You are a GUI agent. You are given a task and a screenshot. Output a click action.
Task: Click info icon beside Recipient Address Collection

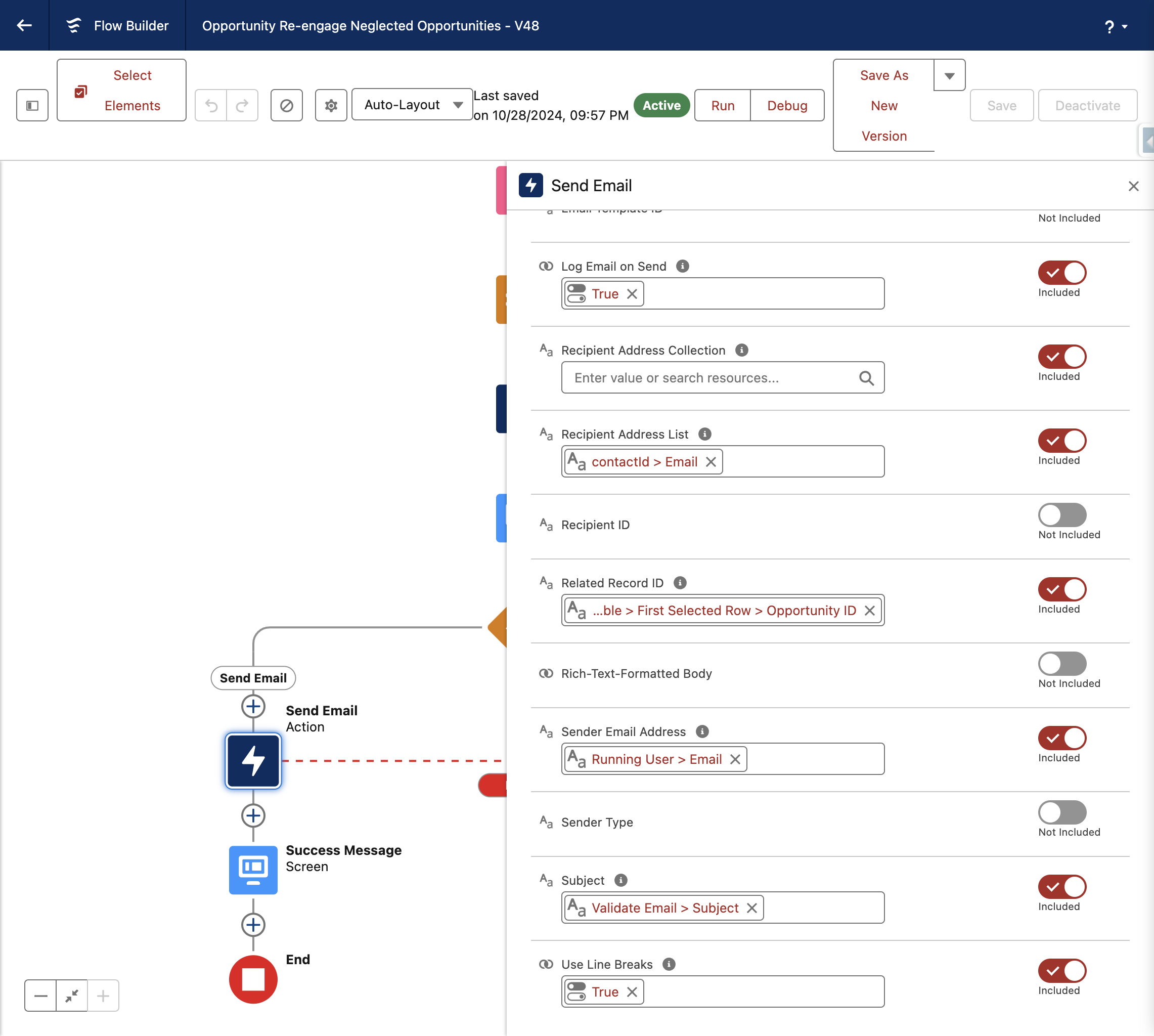741,350
